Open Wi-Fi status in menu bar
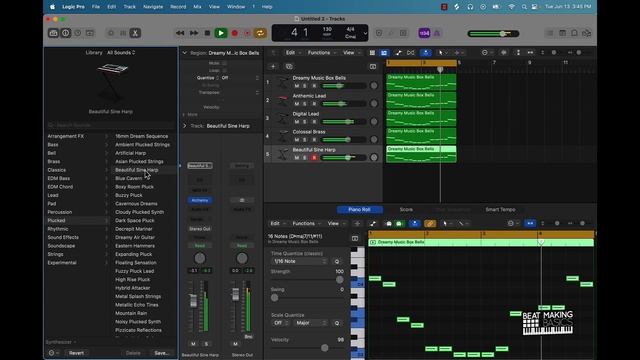640x360 pixels. [511, 7]
